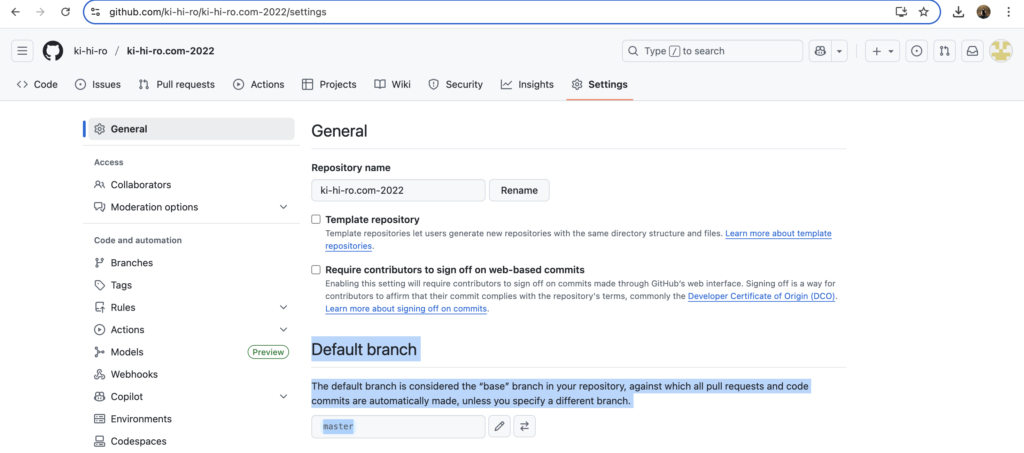Image resolution: width=1024 pixels, height=453 pixels.
Task: Open the create new plus dropdown
Action: click(882, 51)
